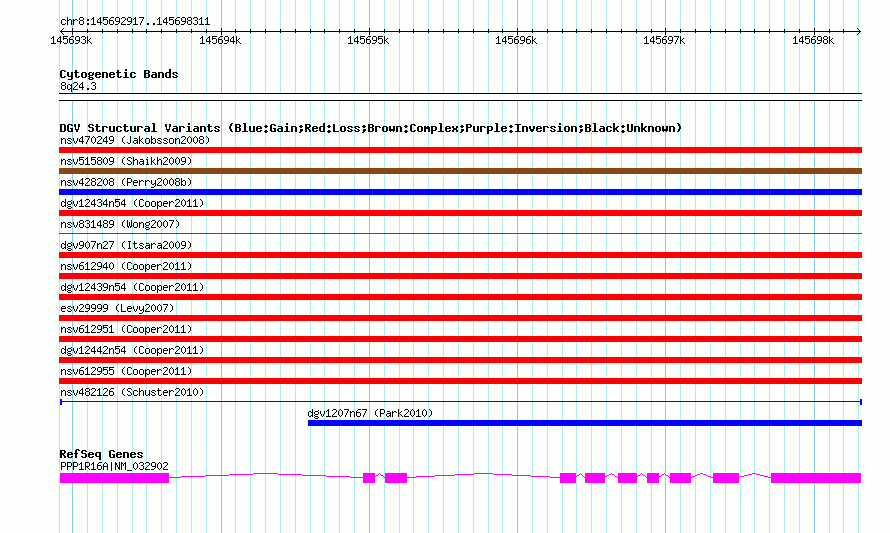Select variant label nsv612951 (Cooper2011)
890x533 pixels.
126,329
